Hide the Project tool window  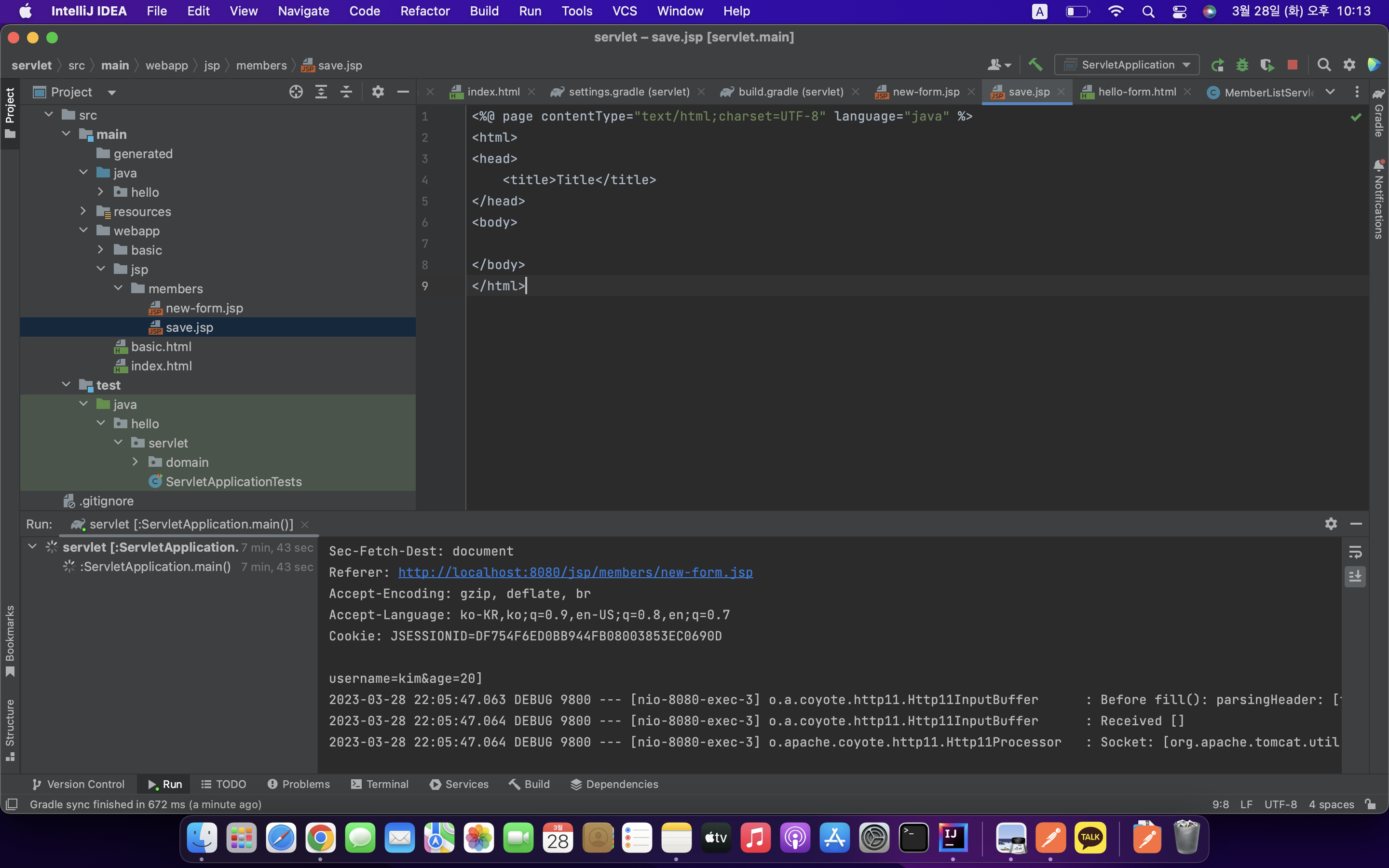coord(403,92)
